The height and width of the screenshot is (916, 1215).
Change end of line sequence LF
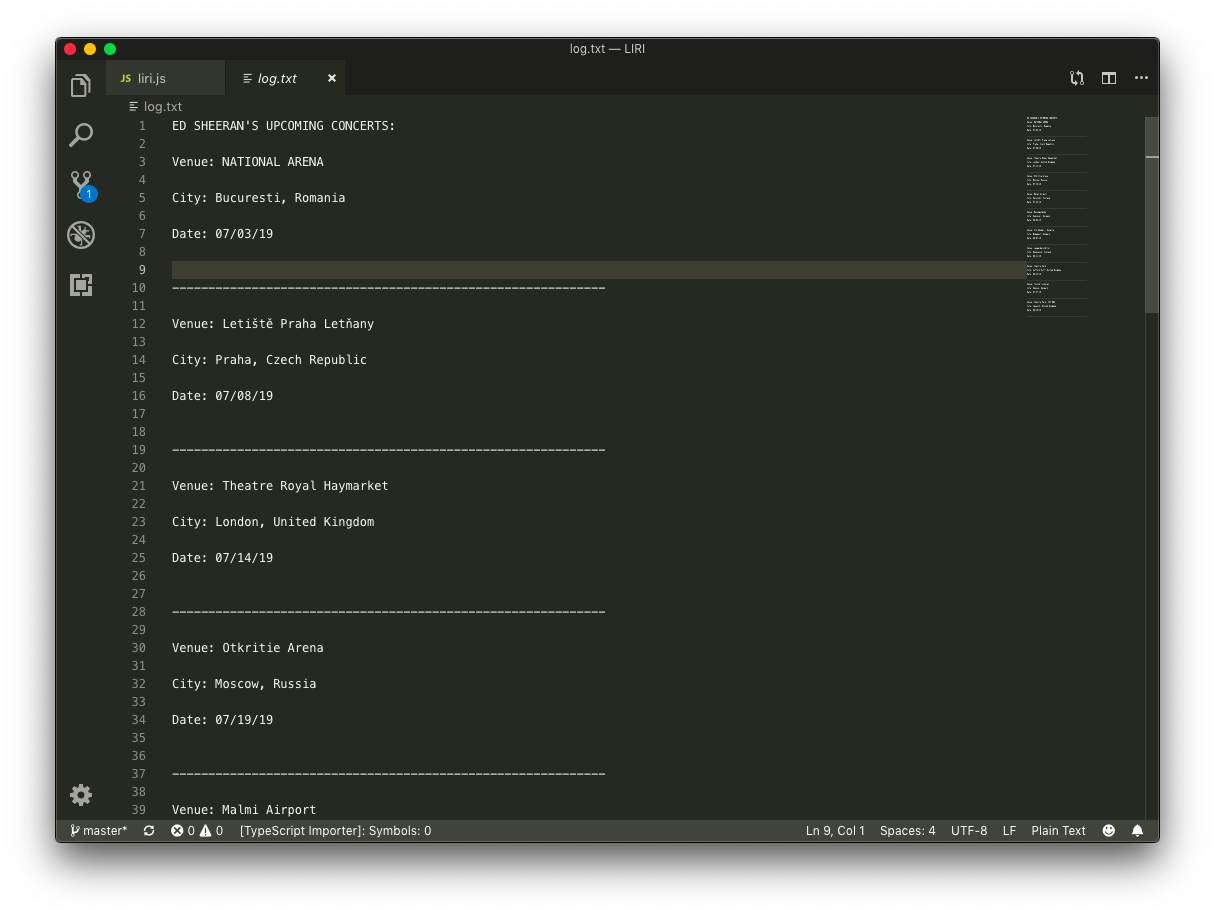[x=1009, y=831]
